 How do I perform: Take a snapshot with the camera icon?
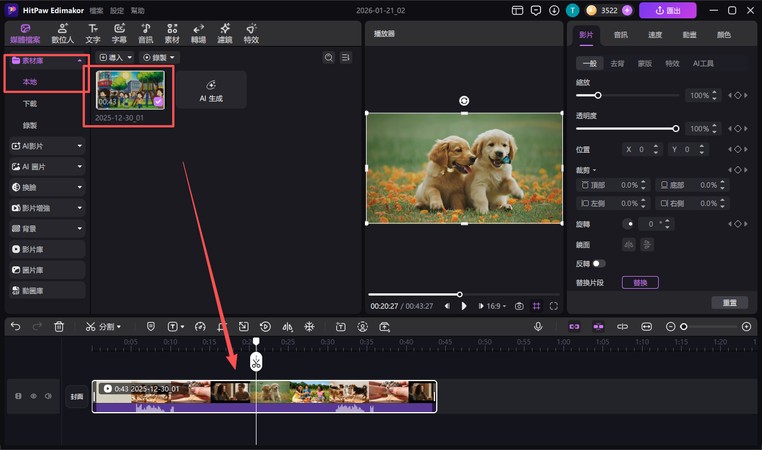click(519, 306)
